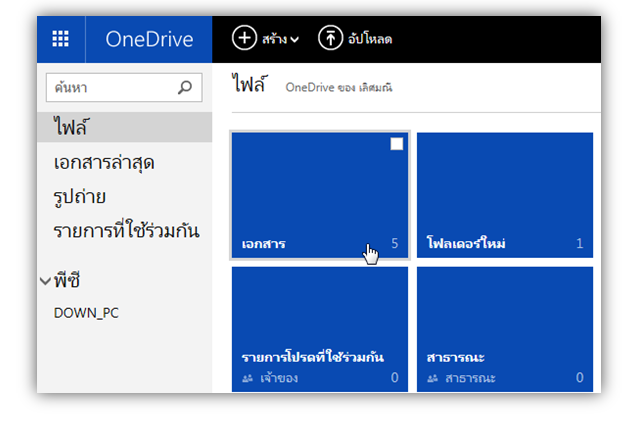Open the สาธารณะ folder tile
The image size is (632, 427).
(505, 329)
